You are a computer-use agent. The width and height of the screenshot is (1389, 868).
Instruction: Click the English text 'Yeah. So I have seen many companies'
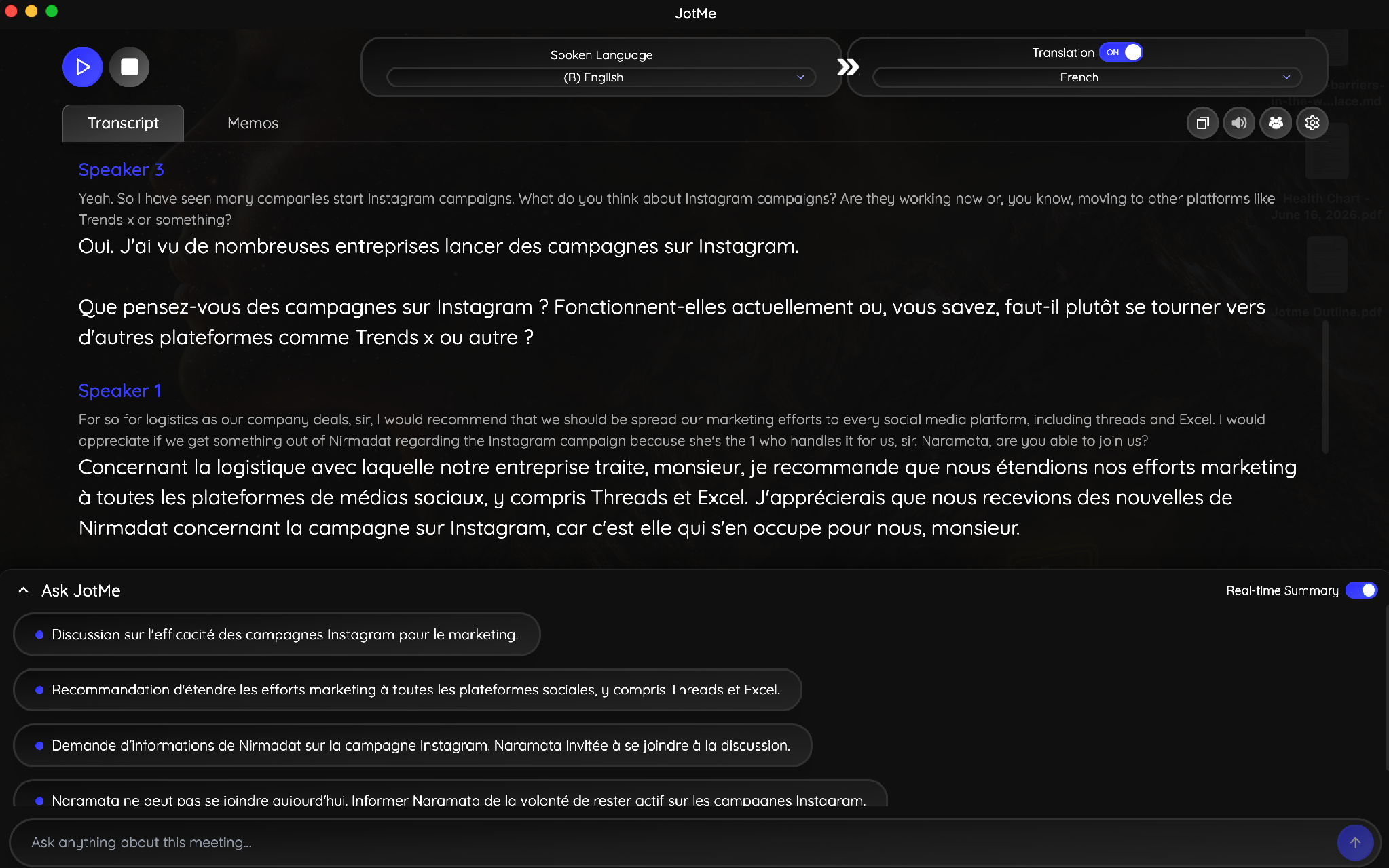pyautogui.click(x=677, y=209)
